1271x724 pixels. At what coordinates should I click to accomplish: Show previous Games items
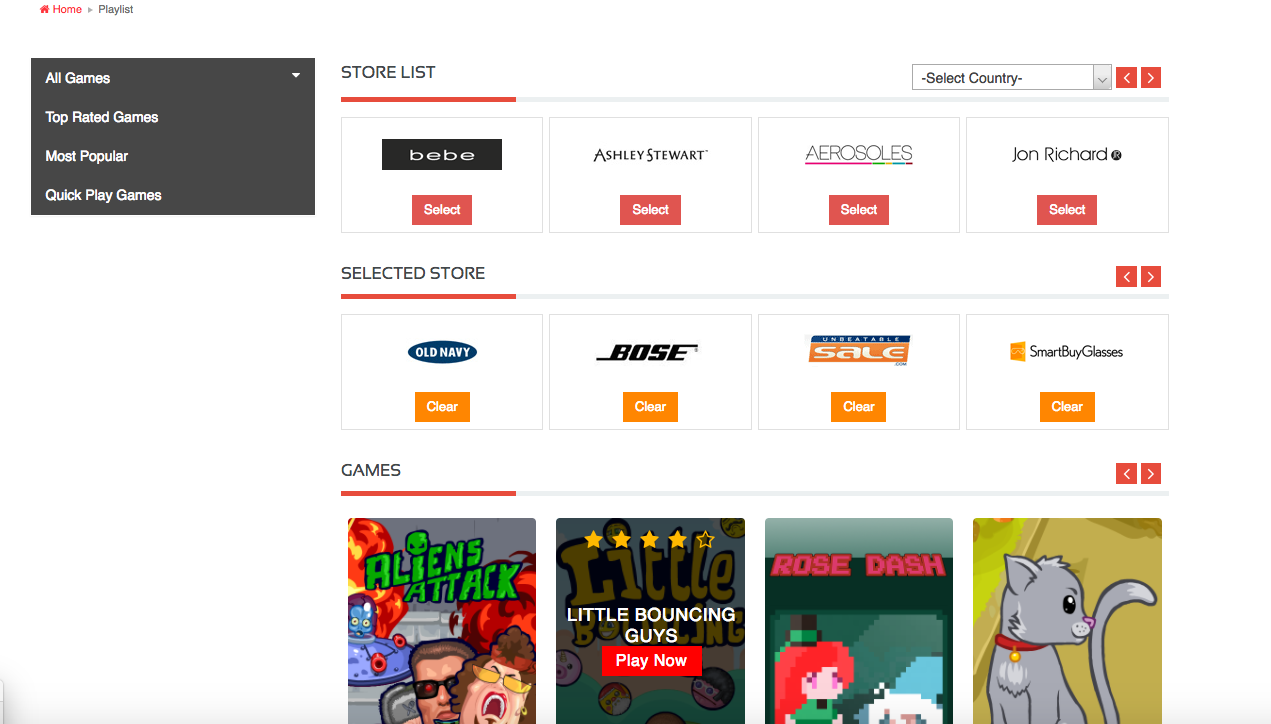1126,473
